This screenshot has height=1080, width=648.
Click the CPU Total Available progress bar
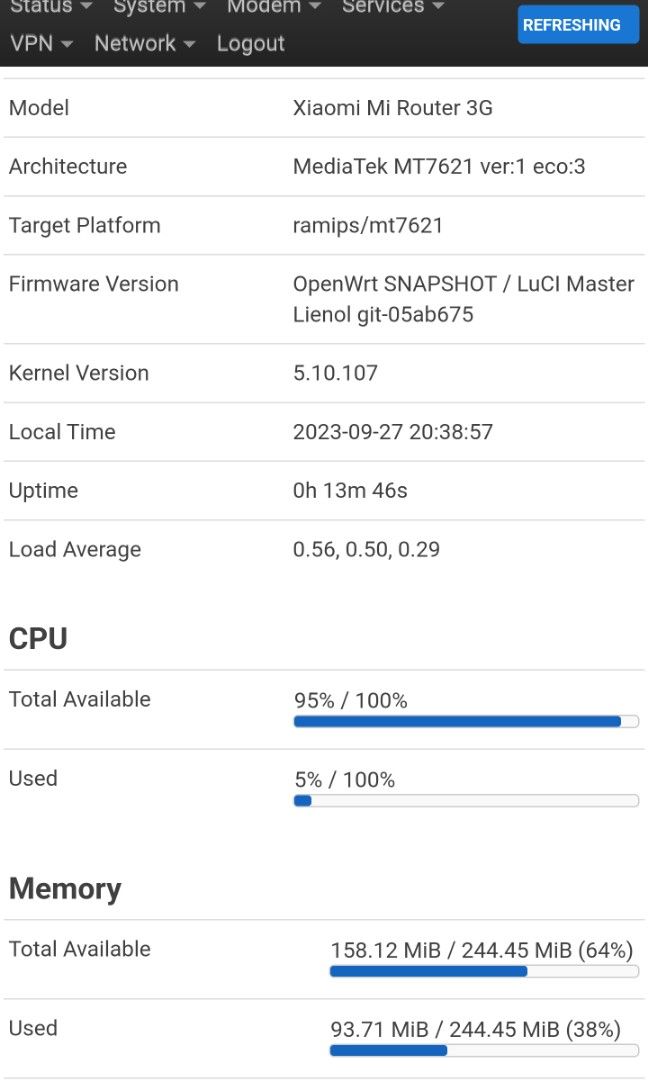tap(466, 721)
